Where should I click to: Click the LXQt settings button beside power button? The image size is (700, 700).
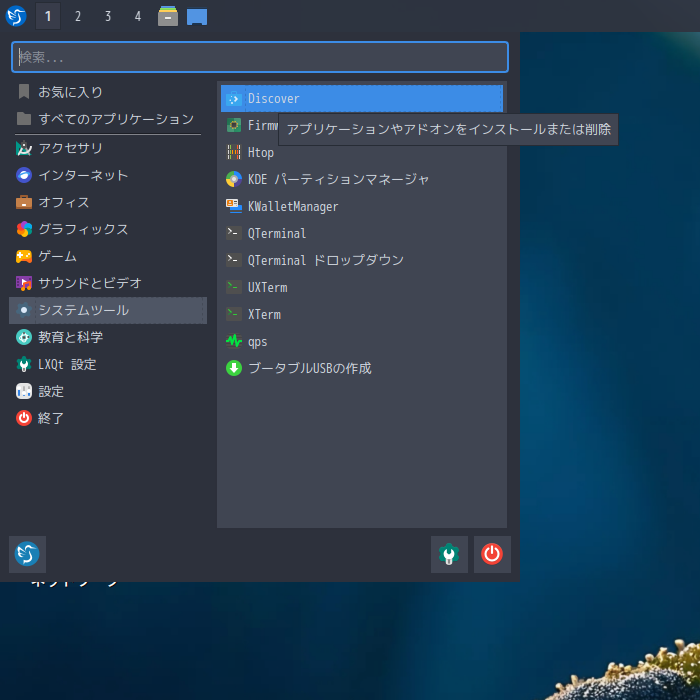tap(449, 554)
